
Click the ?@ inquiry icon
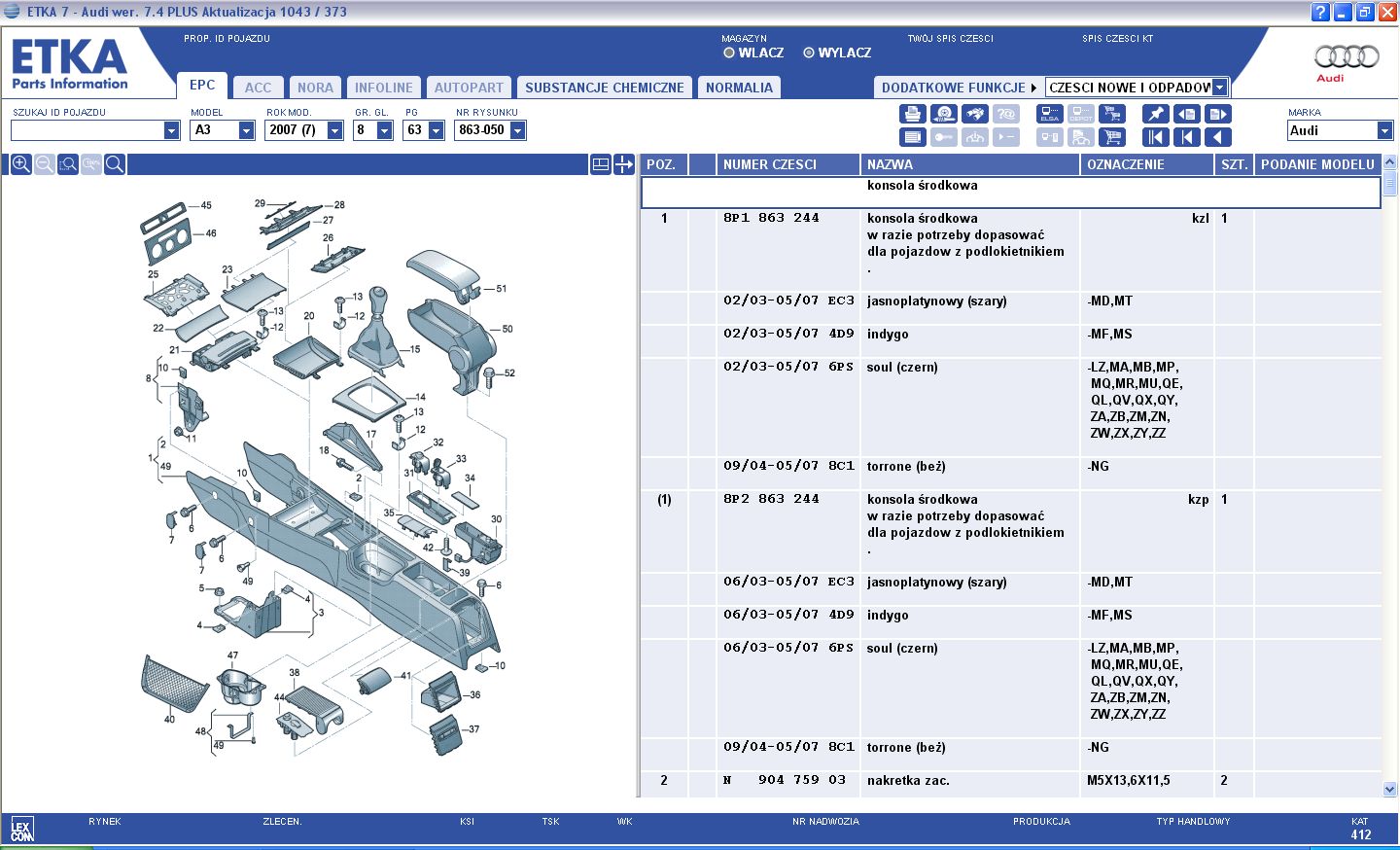pos(1006,114)
